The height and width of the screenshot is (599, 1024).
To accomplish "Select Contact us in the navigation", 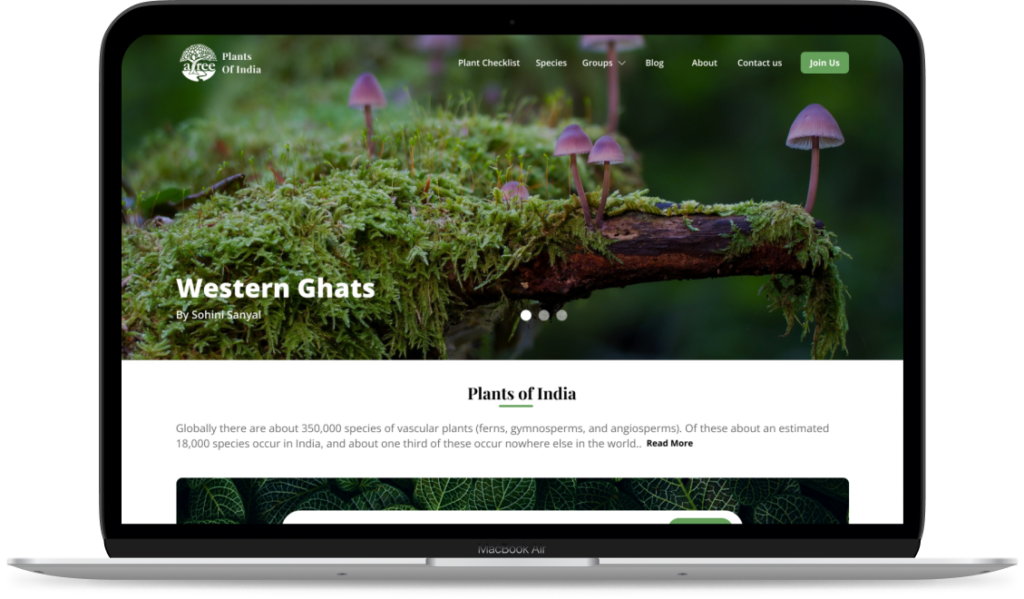I will (759, 63).
